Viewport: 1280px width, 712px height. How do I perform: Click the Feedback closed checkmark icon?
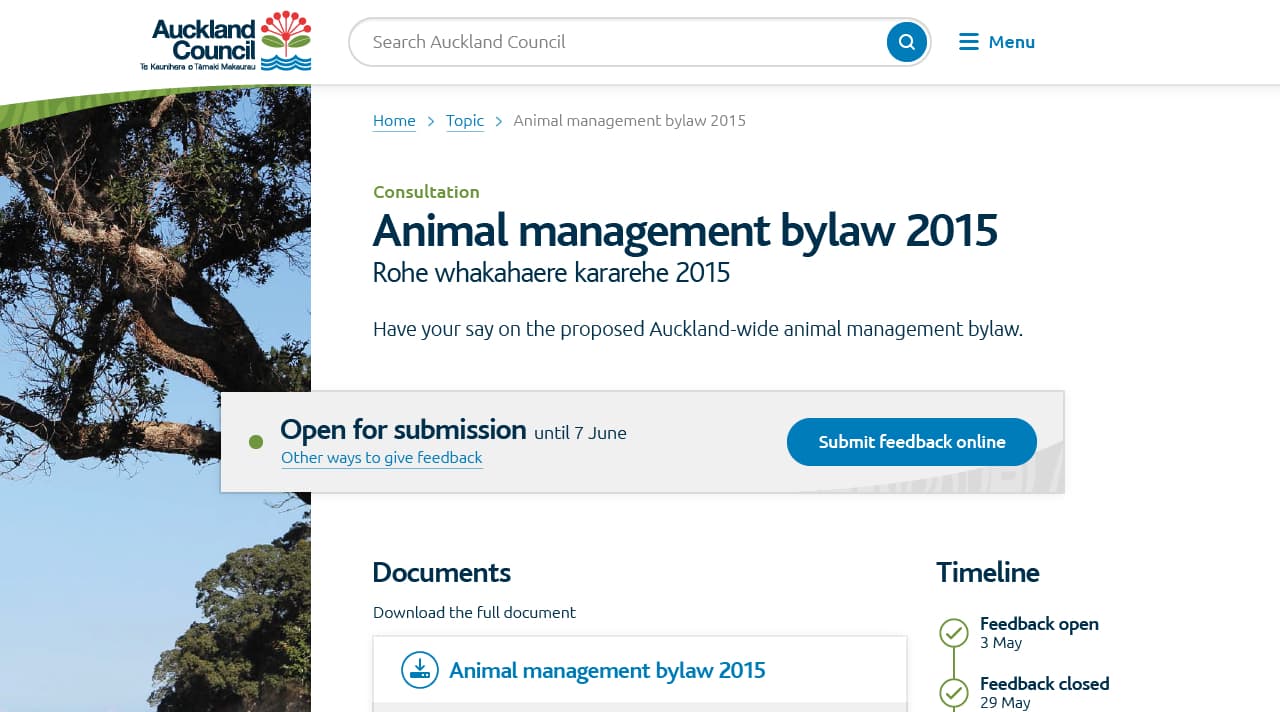click(954, 693)
